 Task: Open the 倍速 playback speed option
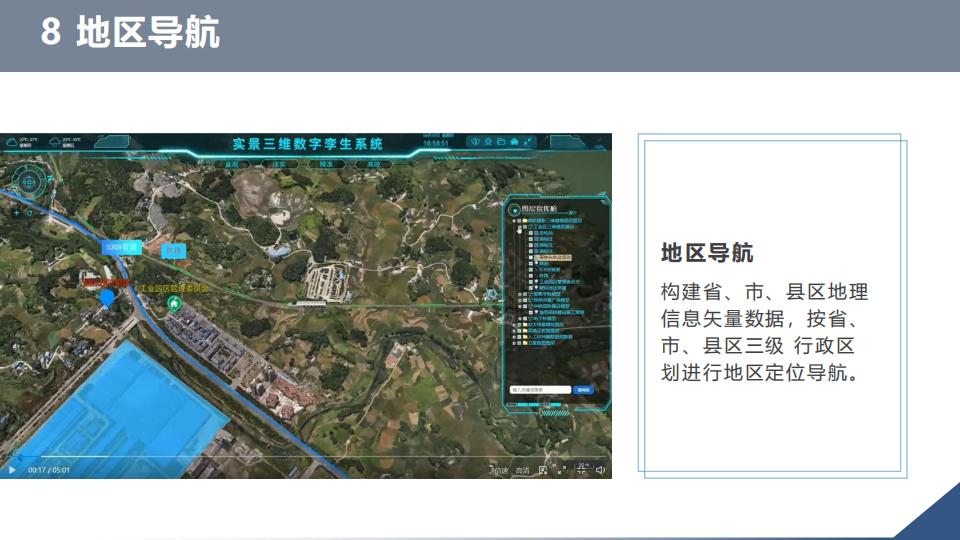[499, 470]
